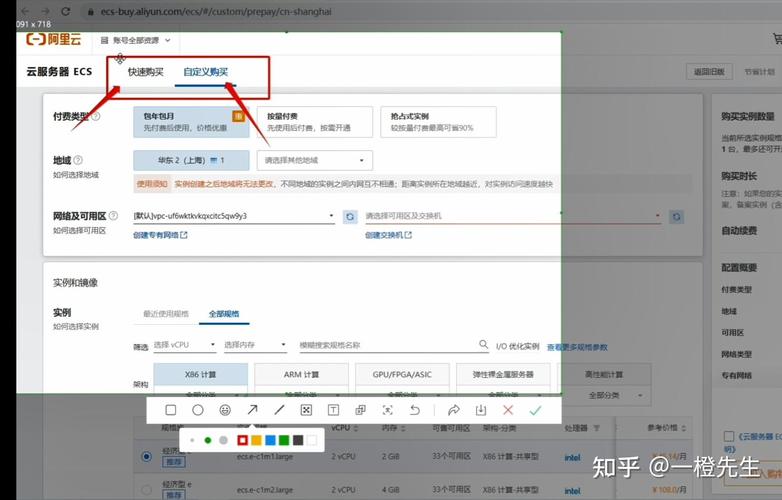Click the 阿里云 logo
The image size is (782, 500).
point(53,39)
